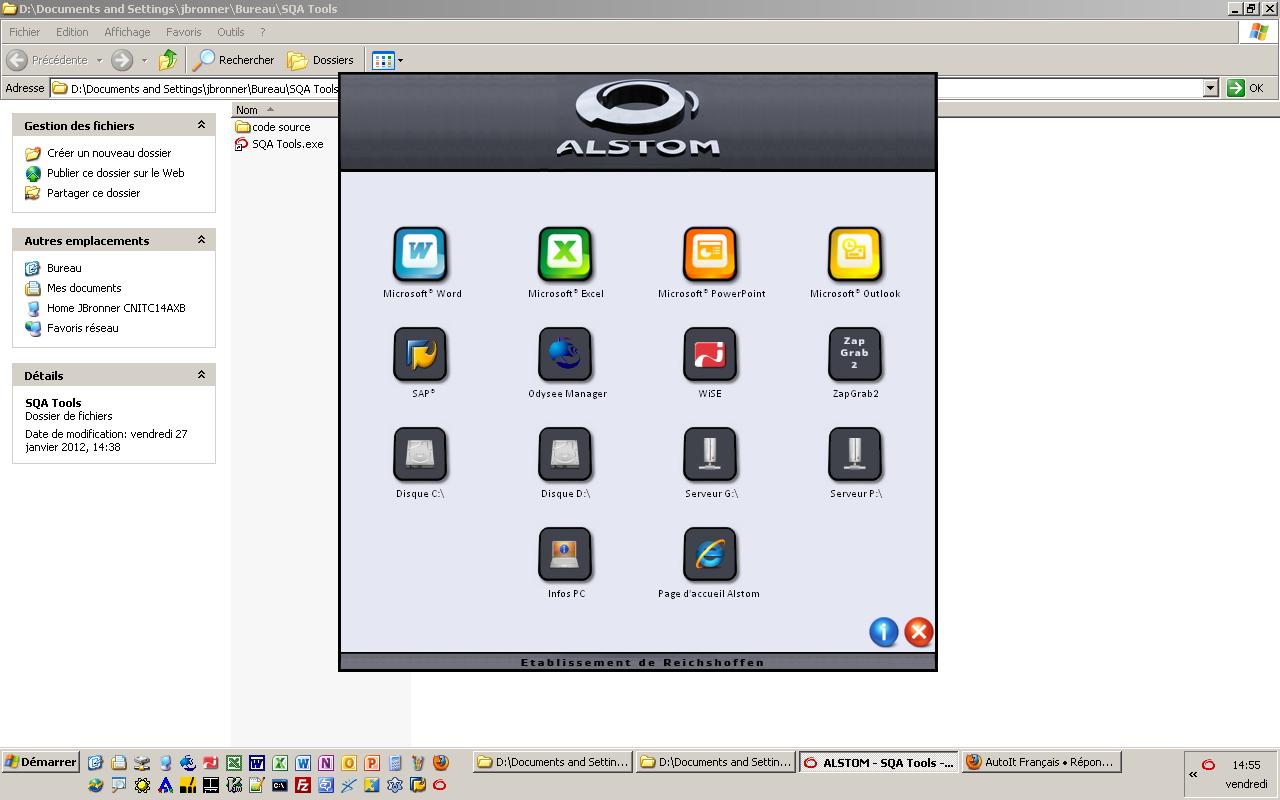This screenshot has width=1280, height=800.
Task: Switch to first D:\Documents and Settings taskbar button
Action: point(552,762)
